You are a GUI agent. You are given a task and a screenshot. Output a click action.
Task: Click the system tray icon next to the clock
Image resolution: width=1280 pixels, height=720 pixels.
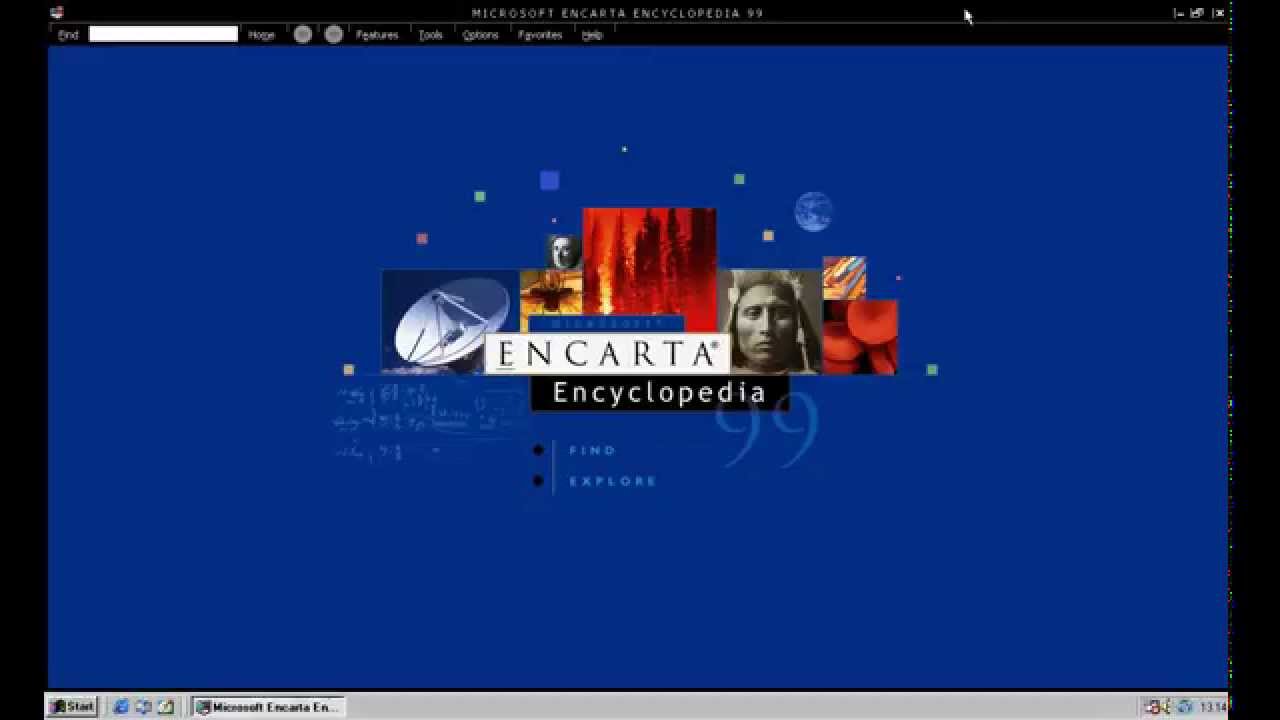(1186, 707)
